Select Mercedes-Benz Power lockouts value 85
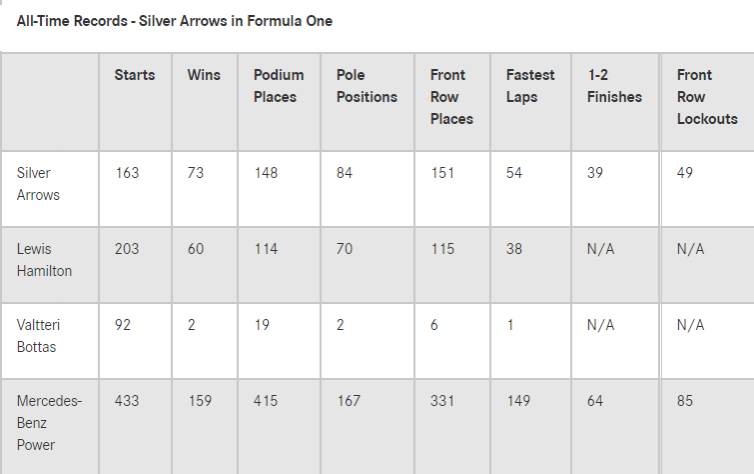The height and width of the screenshot is (474, 754). coord(685,401)
